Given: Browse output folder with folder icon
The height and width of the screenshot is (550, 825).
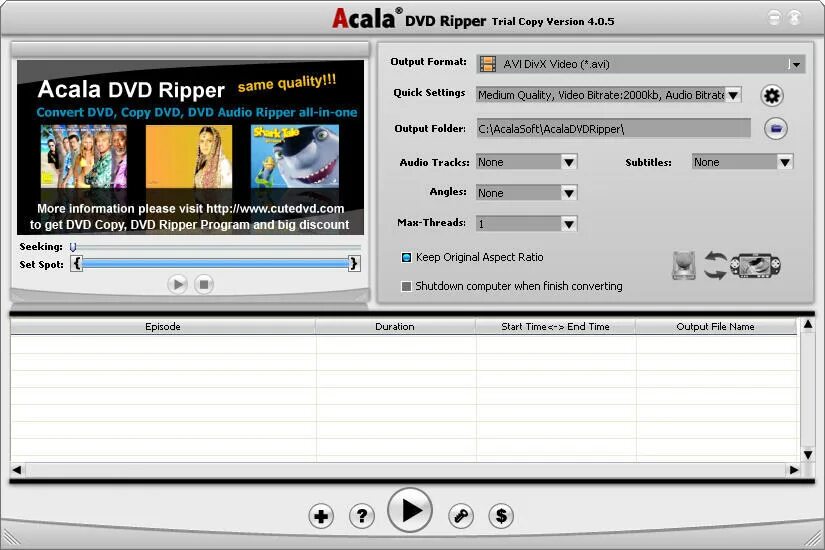Looking at the screenshot, I should pos(776,128).
